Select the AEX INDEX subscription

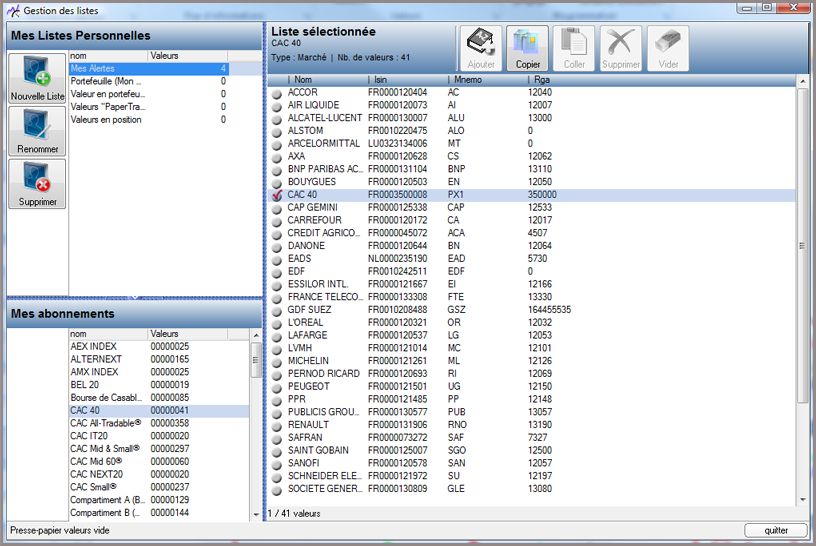159,347
